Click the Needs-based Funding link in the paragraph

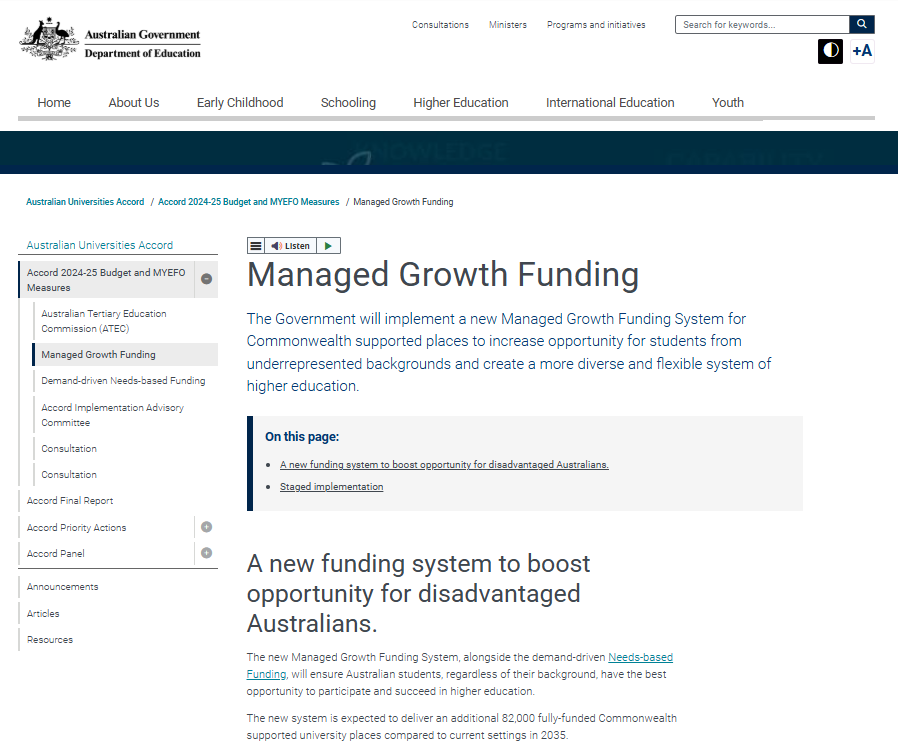640,658
